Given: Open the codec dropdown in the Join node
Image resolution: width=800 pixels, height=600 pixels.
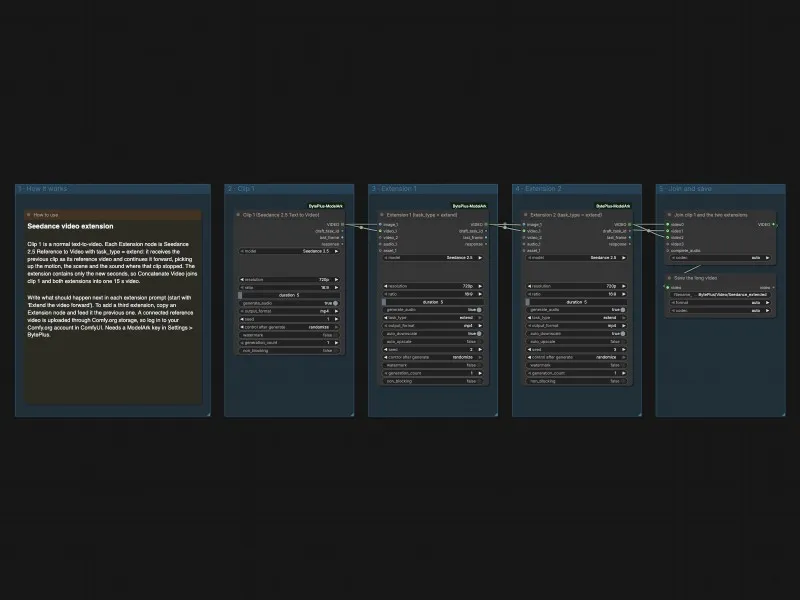Looking at the screenshot, I should point(720,258).
